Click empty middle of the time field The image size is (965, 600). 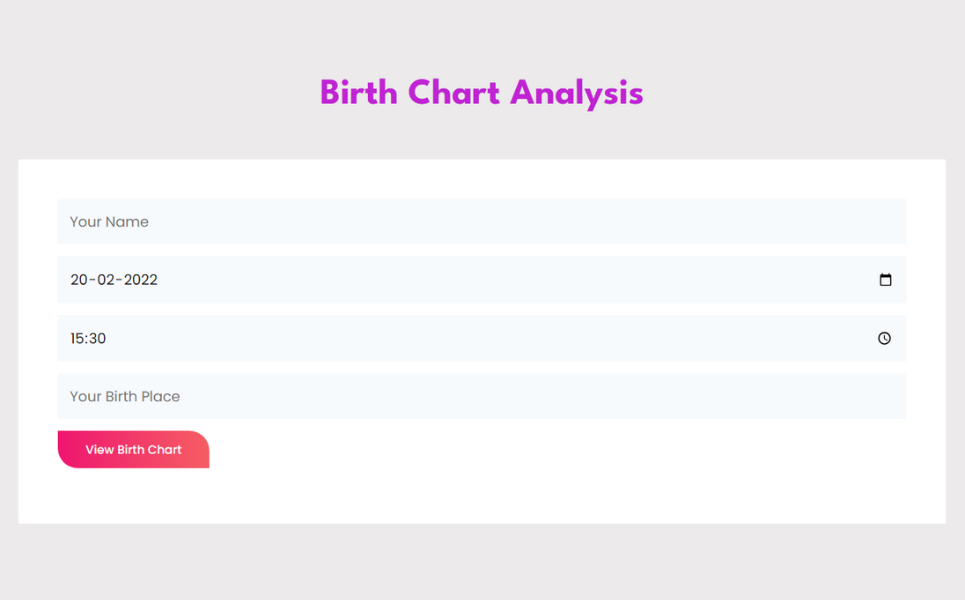(x=481, y=339)
